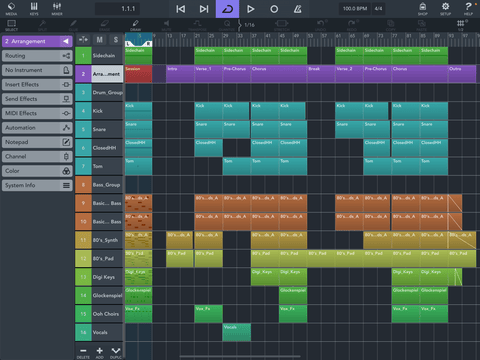Open the Routing inspector section
The image size is (480, 360).
tap(37, 56)
